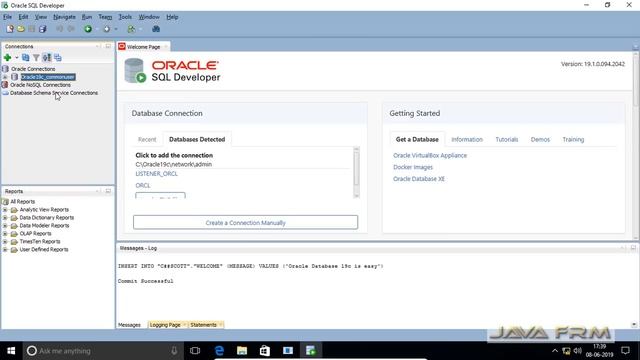This screenshot has width=640, height=360.
Task: Click the Save All toolbar icon
Action: click(x=42, y=29)
